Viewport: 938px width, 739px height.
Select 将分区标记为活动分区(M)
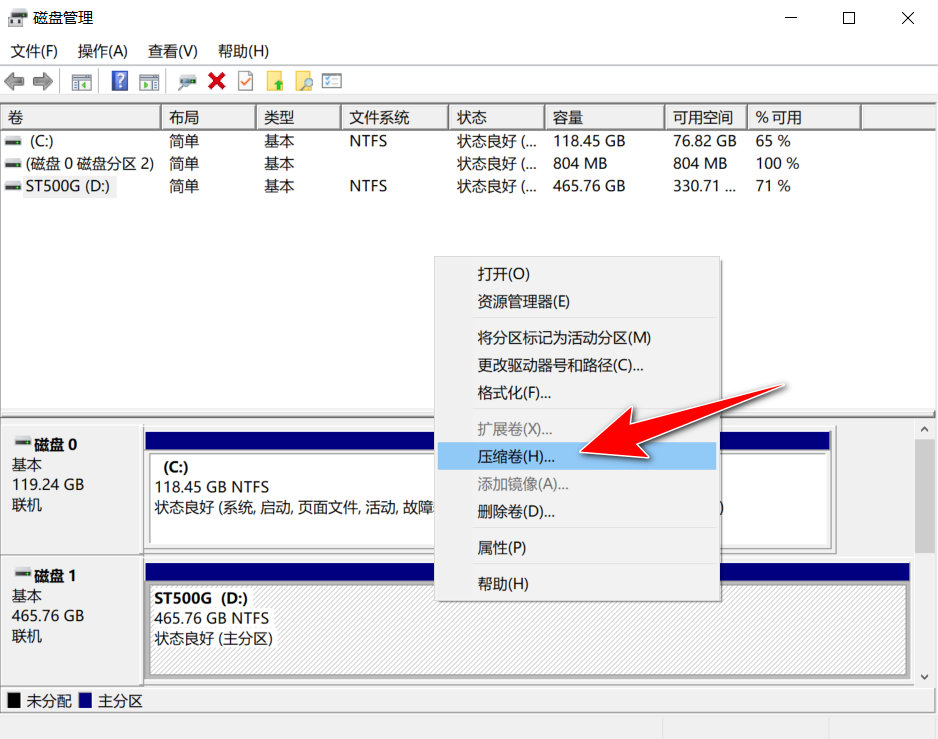[x=561, y=338]
